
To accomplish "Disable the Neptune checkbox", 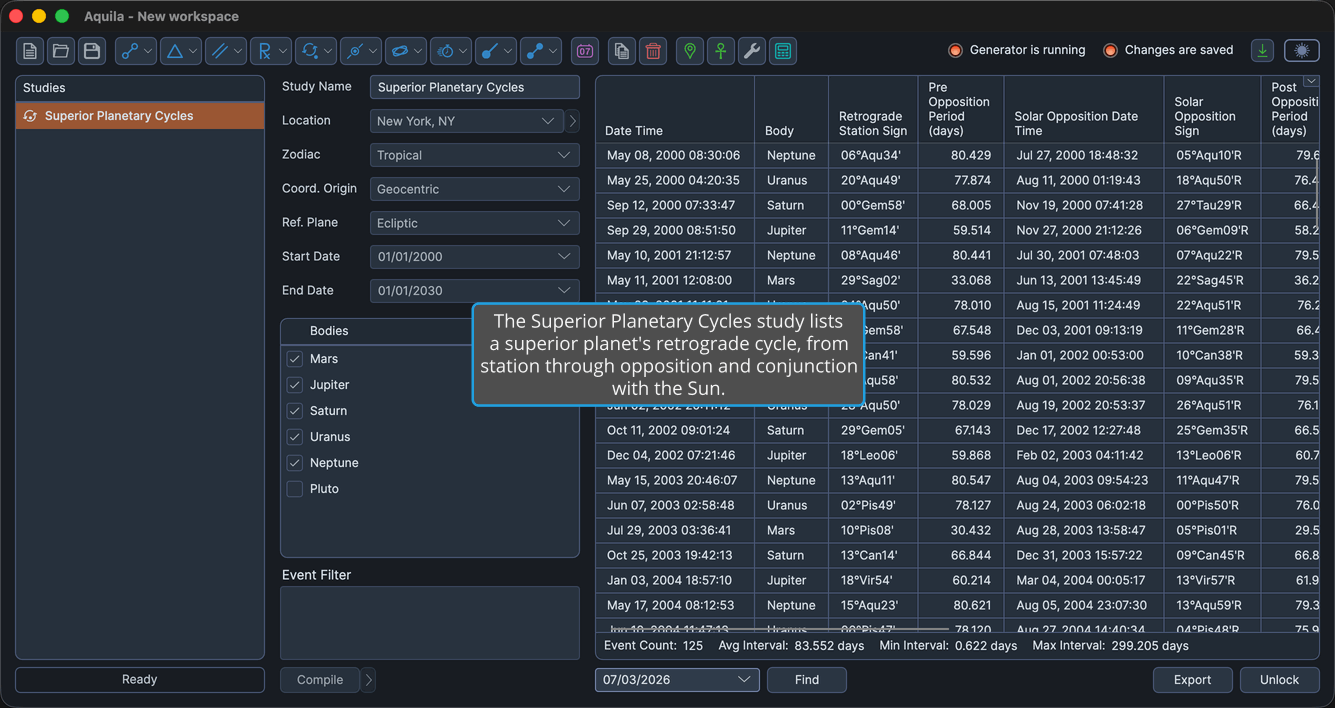I will [x=295, y=463].
